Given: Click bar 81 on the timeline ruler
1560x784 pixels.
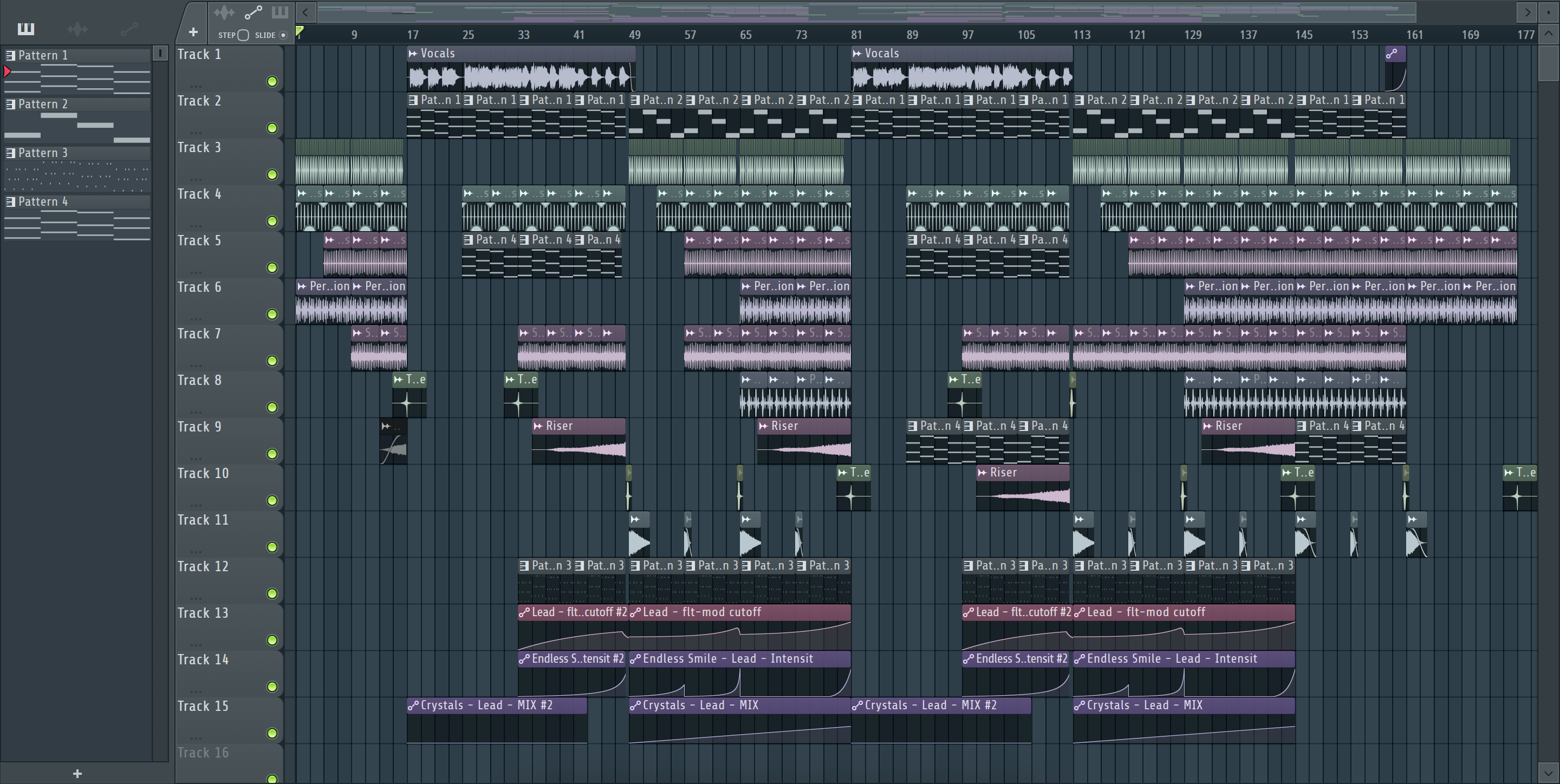Looking at the screenshot, I should click(856, 35).
